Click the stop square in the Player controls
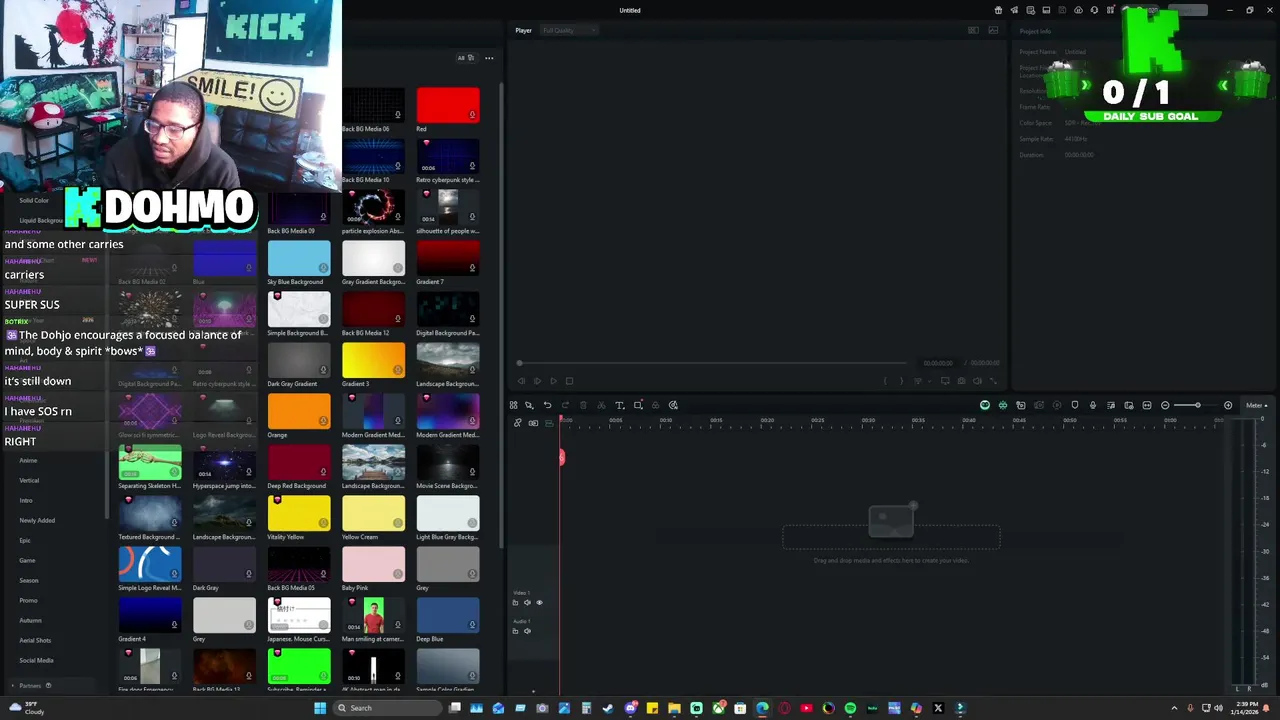 point(570,381)
